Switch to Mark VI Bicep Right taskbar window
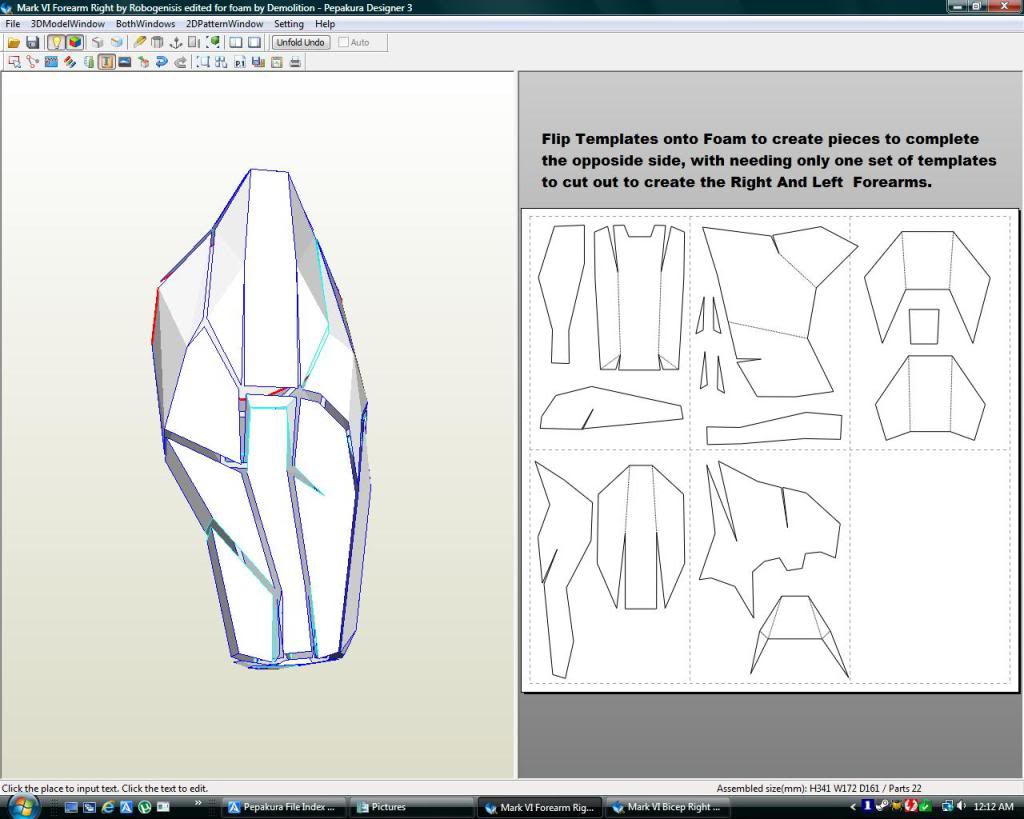The image size is (1024, 819). 667,807
